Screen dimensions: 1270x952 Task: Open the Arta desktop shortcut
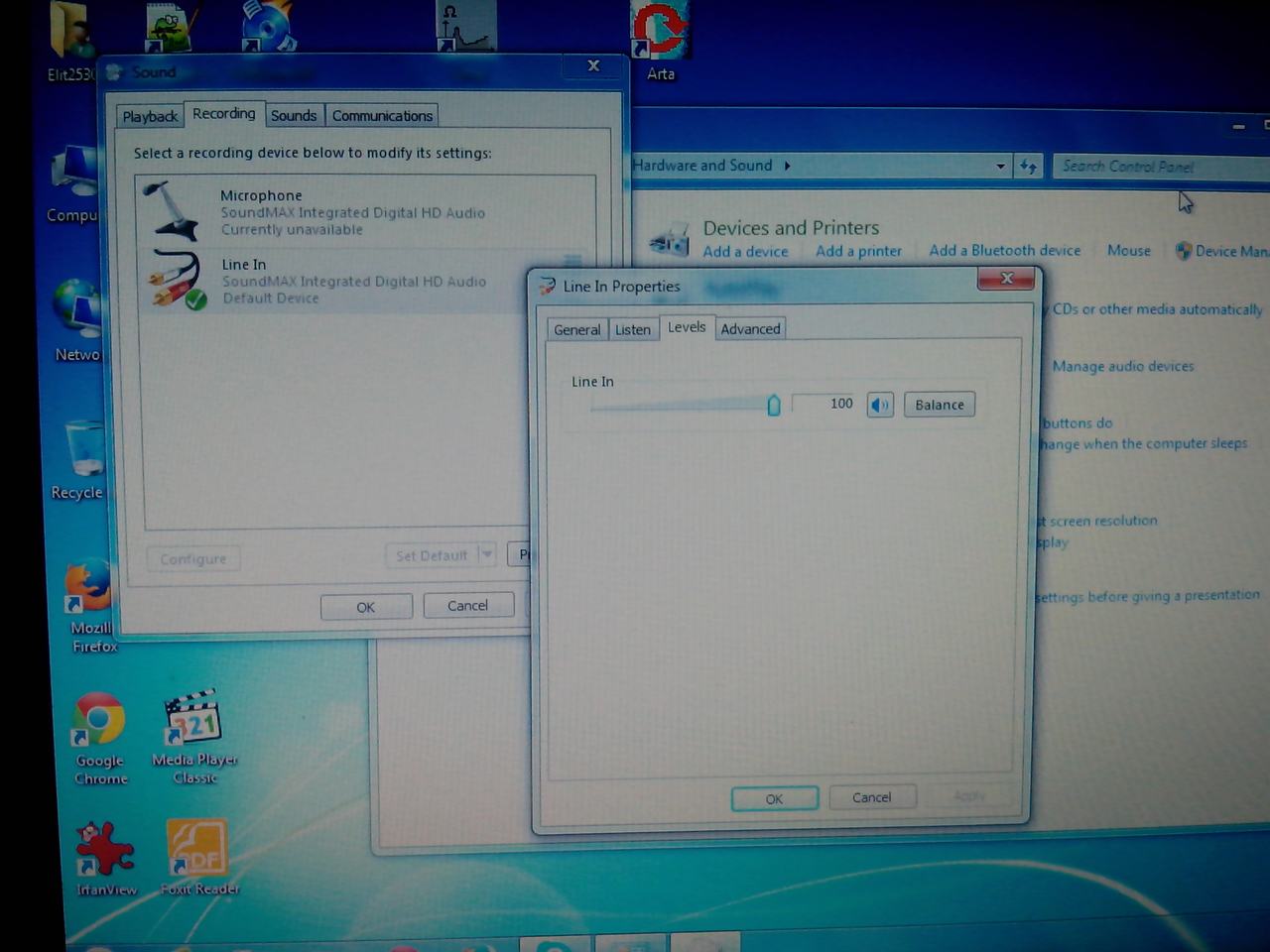pos(660,42)
